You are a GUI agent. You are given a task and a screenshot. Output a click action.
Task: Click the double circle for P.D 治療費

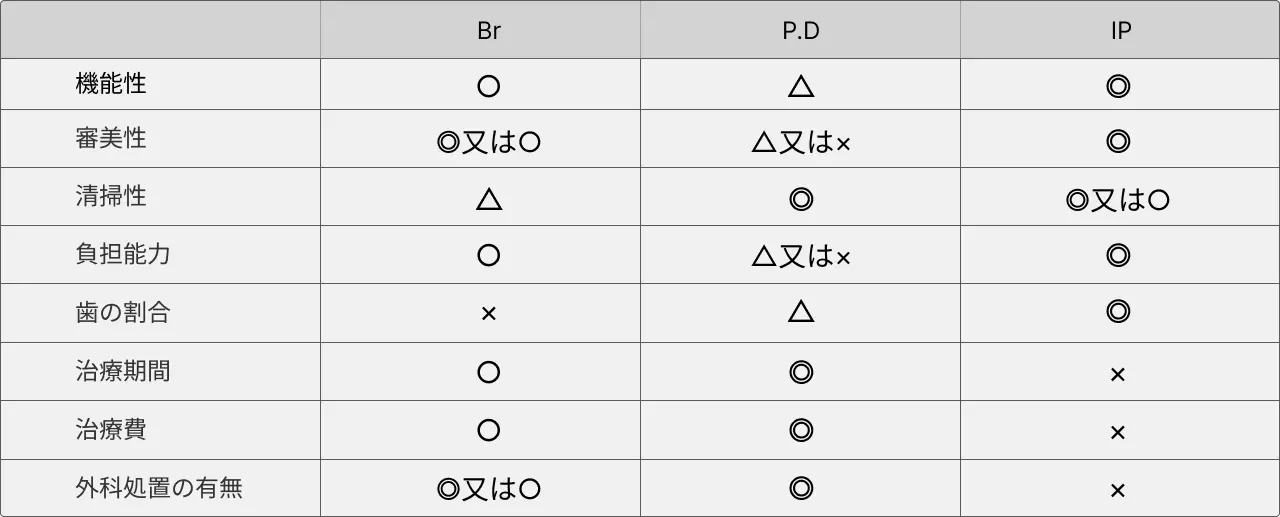click(x=800, y=430)
